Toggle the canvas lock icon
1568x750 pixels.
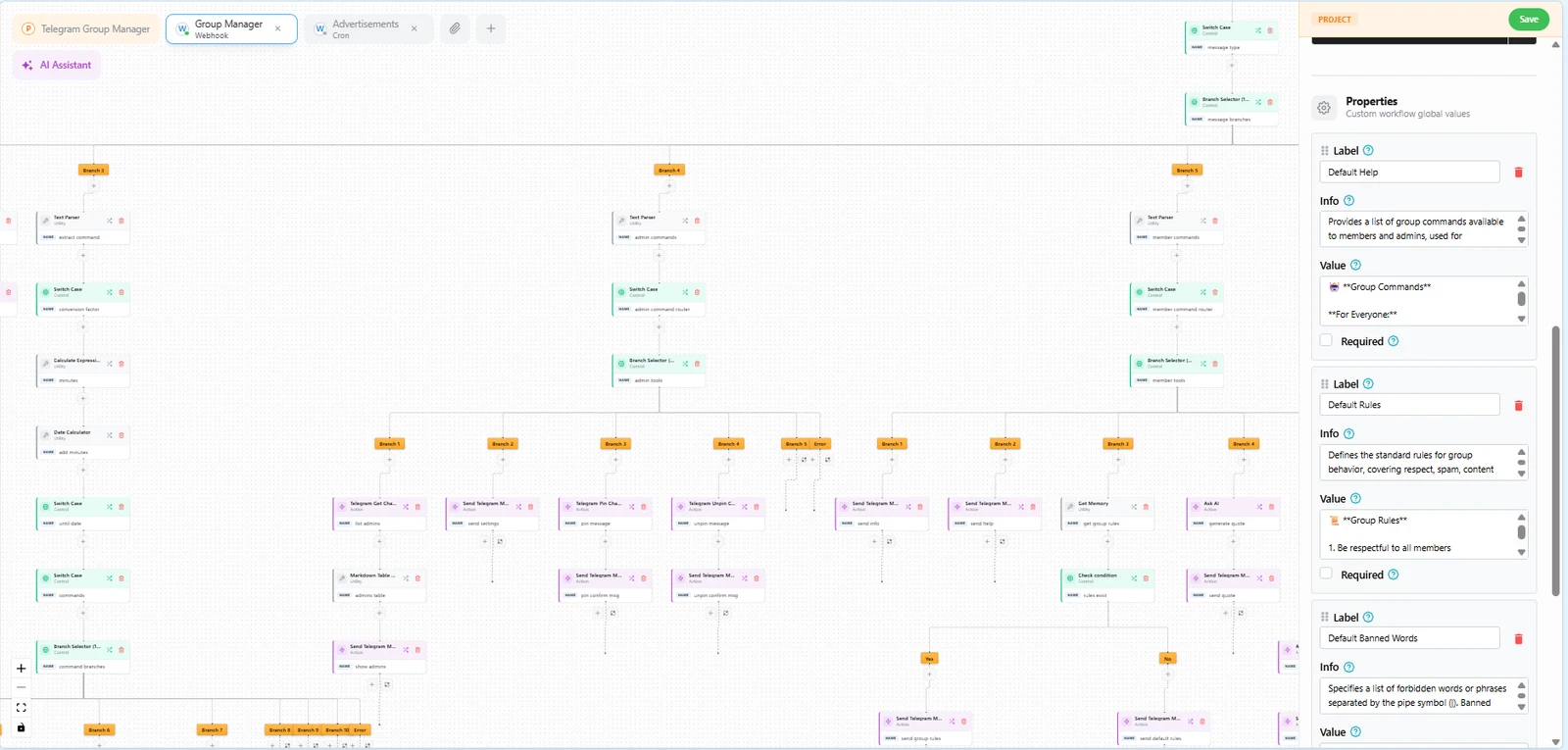(x=21, y=727)
